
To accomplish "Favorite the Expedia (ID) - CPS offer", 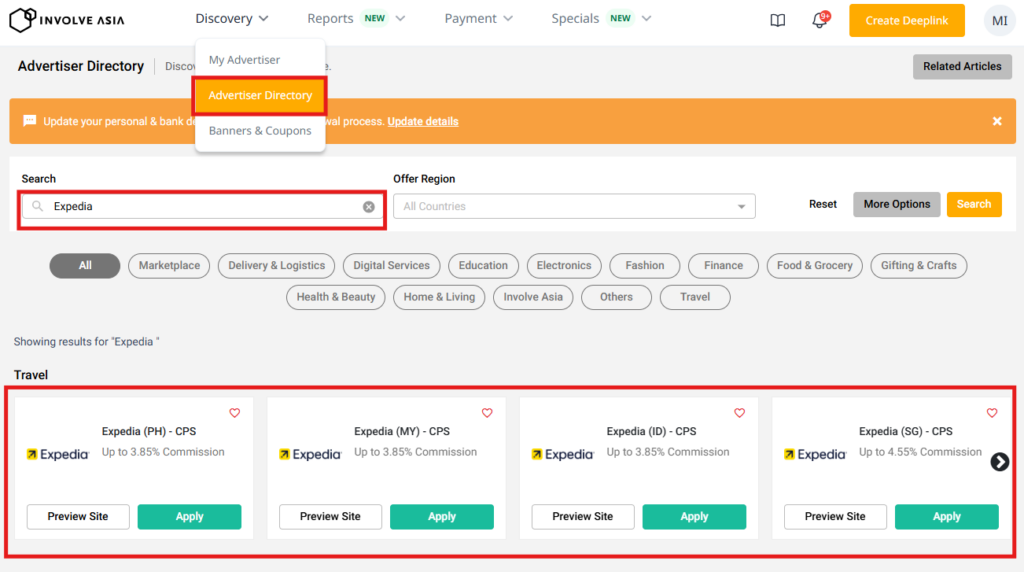I will (x=739, y=413).
